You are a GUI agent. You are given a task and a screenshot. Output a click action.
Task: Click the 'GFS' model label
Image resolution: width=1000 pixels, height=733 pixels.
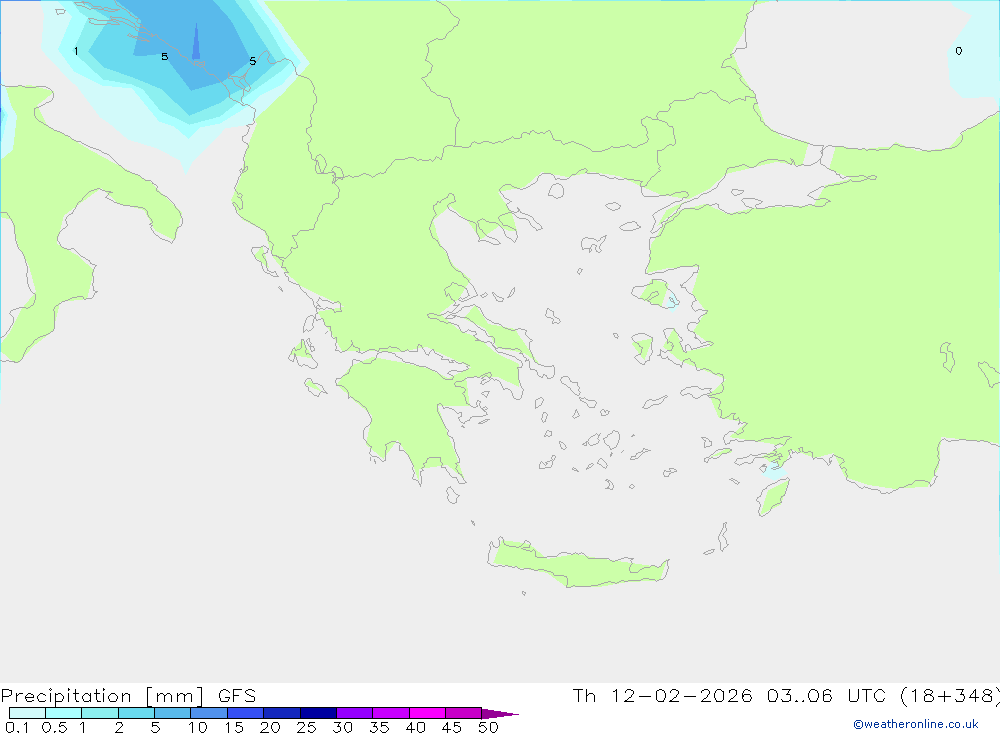point(237,695)
